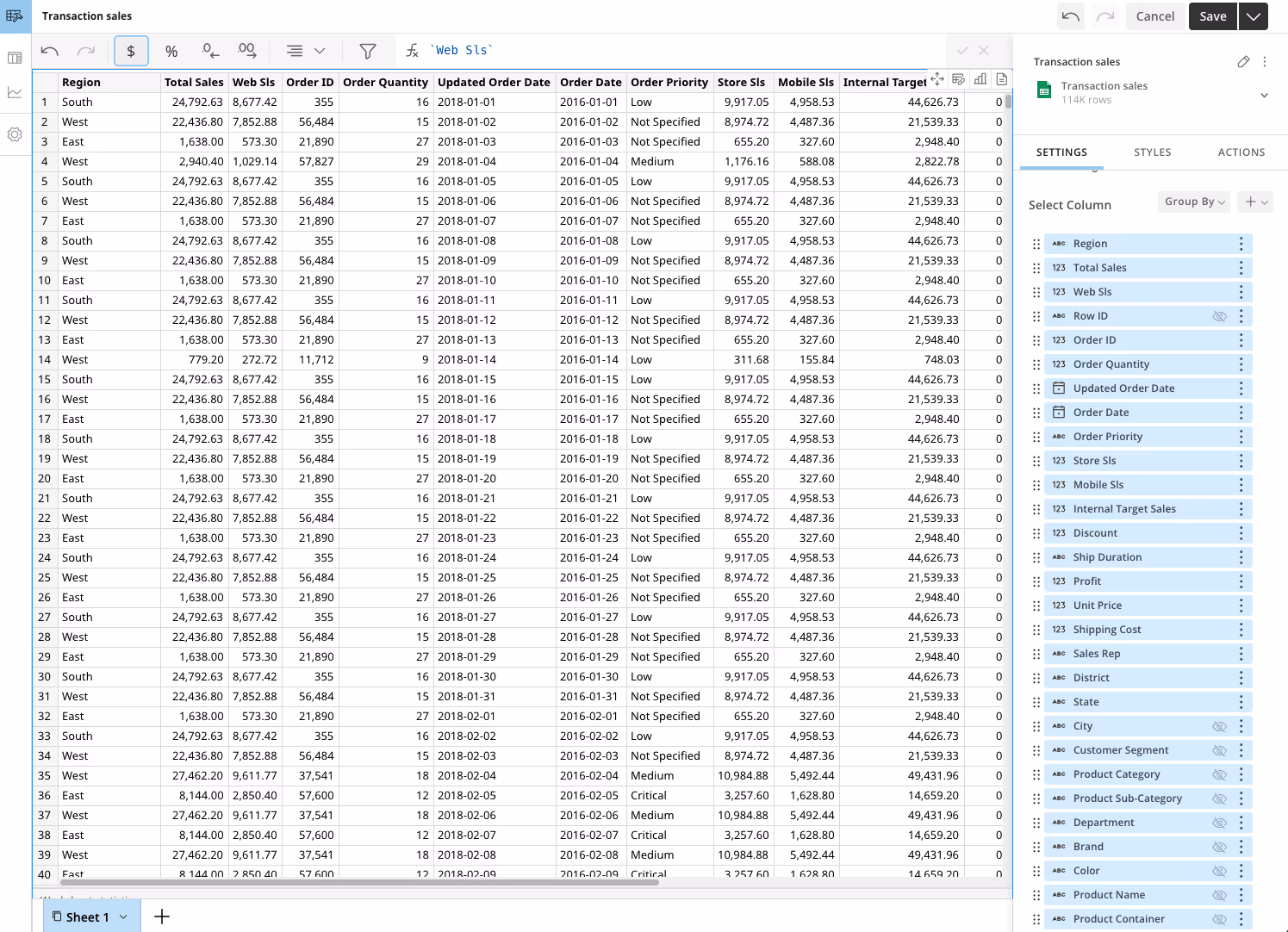Click the Cancel button
The width and height of the screenshot is (1288, 932).
coord(1154,16)
